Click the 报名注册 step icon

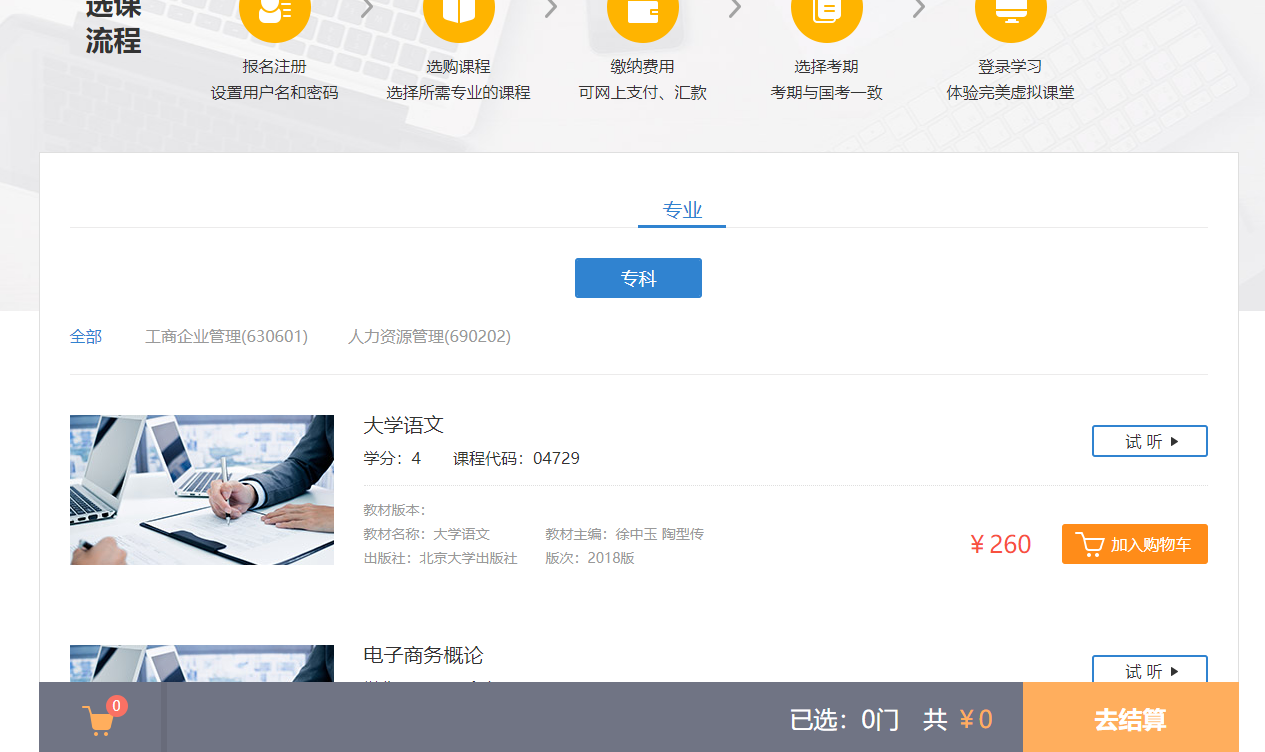[x=275, y=12]
